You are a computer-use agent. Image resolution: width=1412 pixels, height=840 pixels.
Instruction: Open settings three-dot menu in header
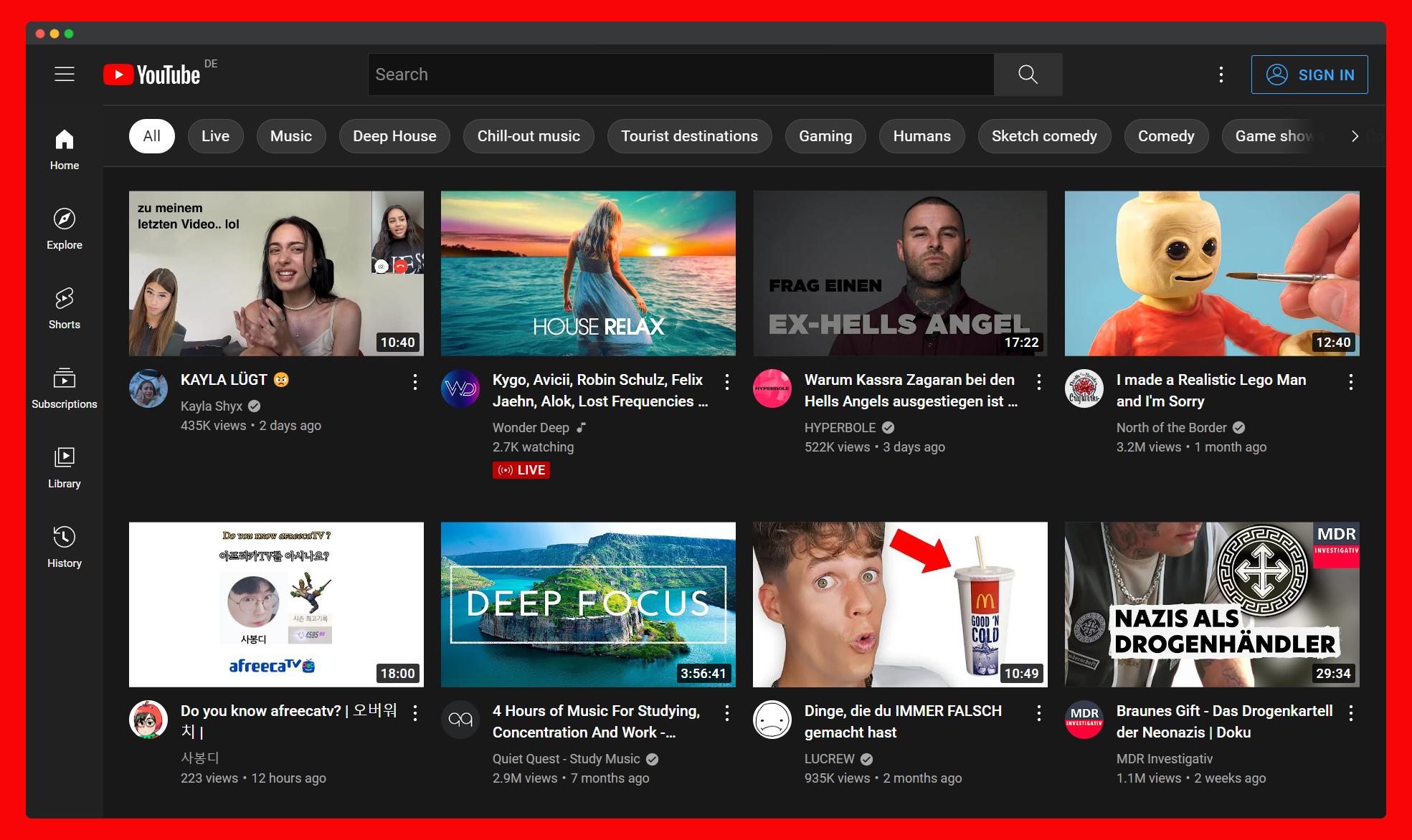click(x=1221, y=75)
